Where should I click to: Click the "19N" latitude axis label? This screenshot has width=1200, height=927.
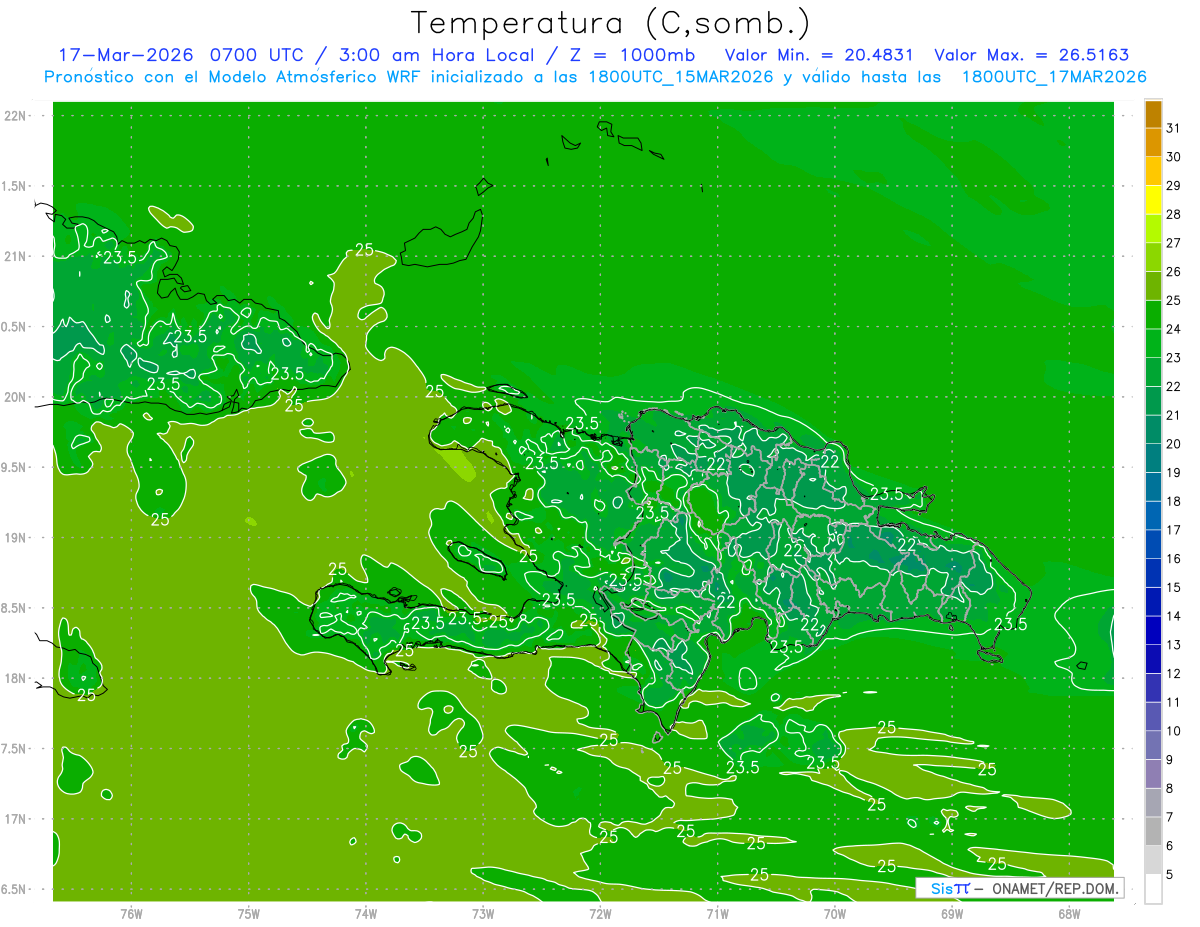pos(16,538)
